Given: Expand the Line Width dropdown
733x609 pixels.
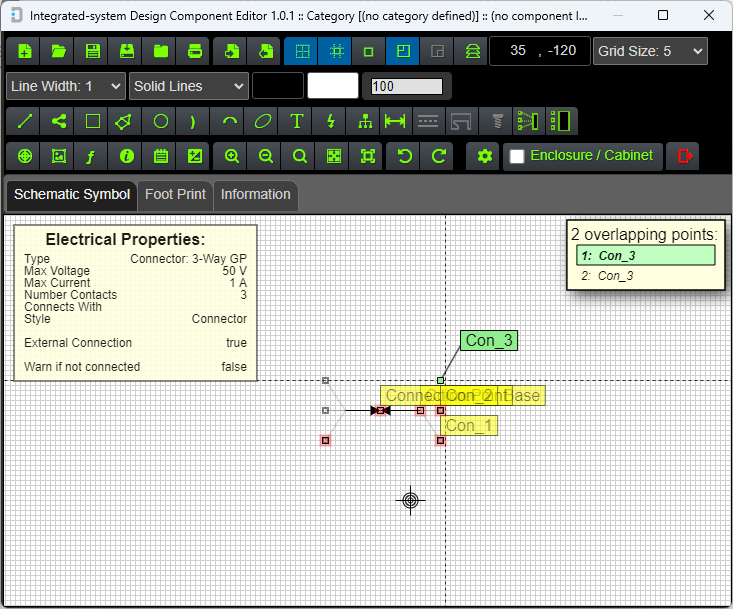Looking at the screenshot, I should [66, 86].
